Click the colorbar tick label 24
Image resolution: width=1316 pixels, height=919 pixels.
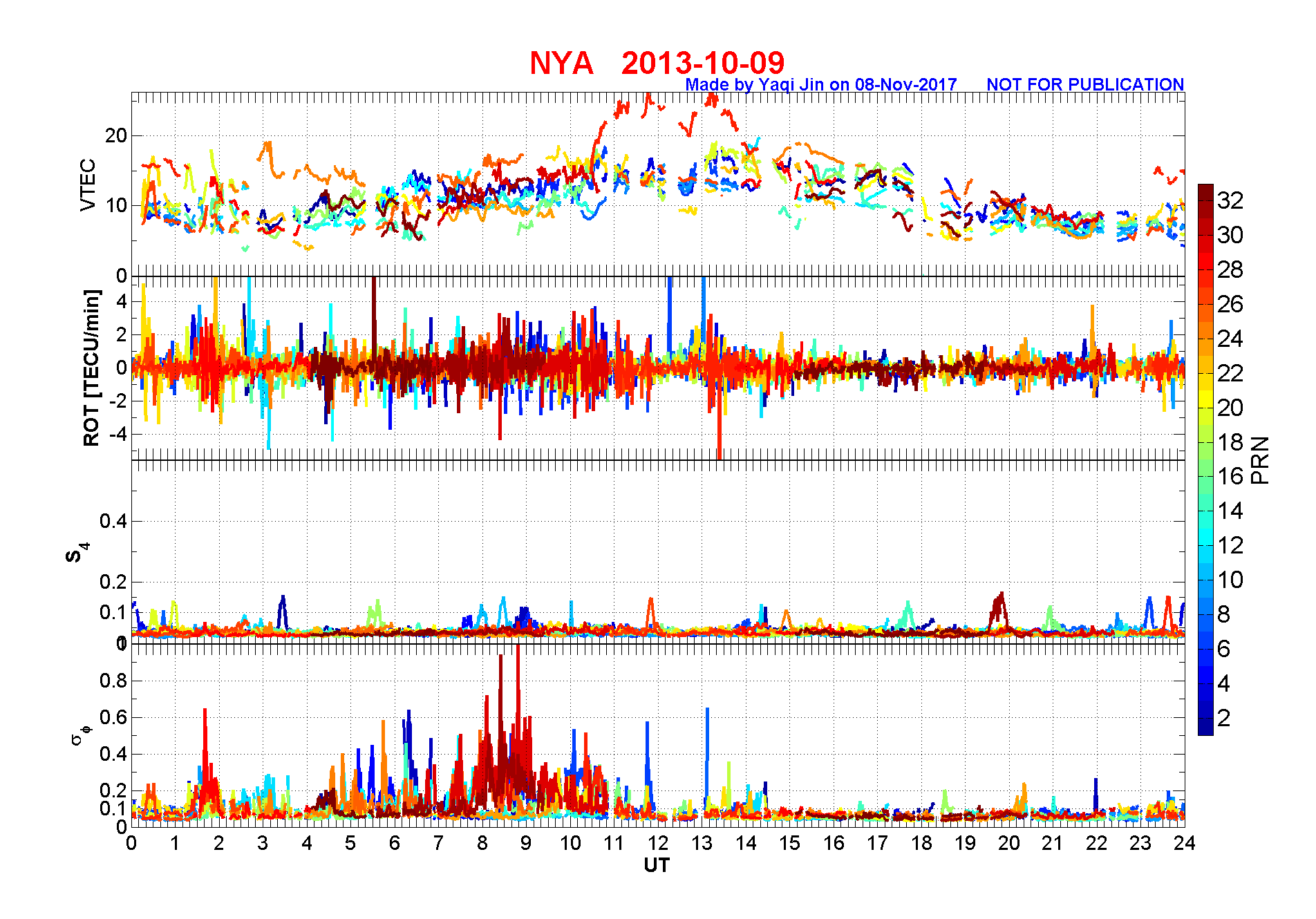pyautogui.click(x=1230, y=339)
